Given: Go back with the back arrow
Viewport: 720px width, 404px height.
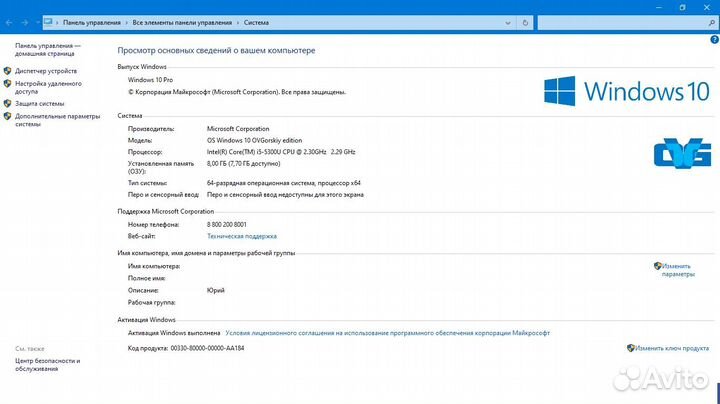Looking at the screenshot, I should [9, 22].
